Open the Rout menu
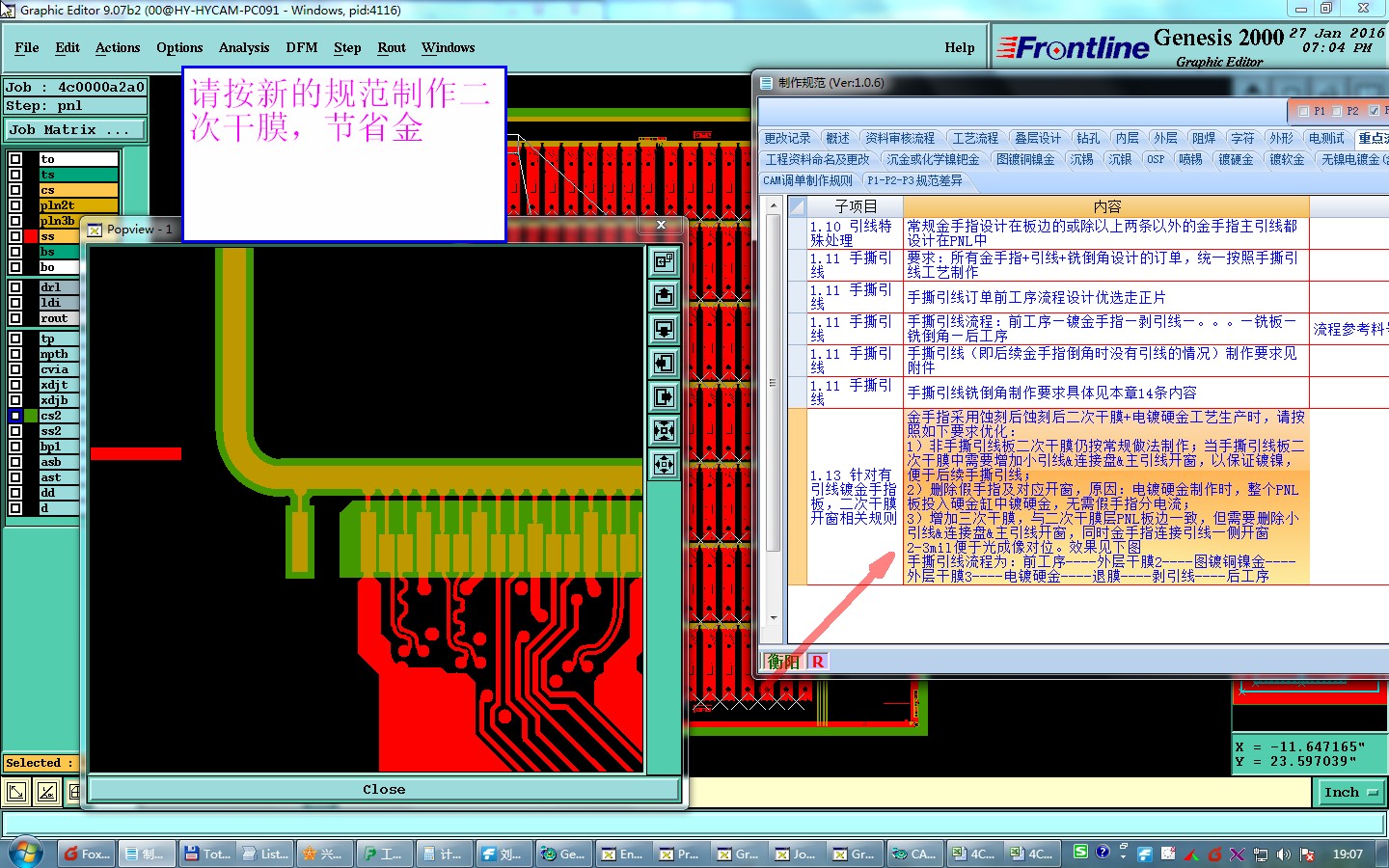This screenshot has height=868, width=1389. tap(392, 47)
